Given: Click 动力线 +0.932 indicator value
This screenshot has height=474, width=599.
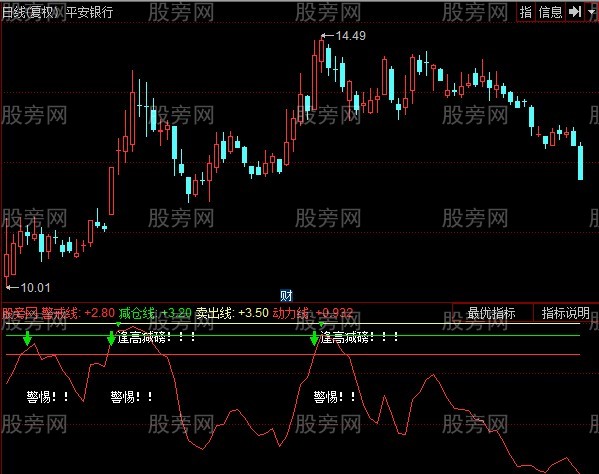Looking at the screenshot, I should 312,313.
